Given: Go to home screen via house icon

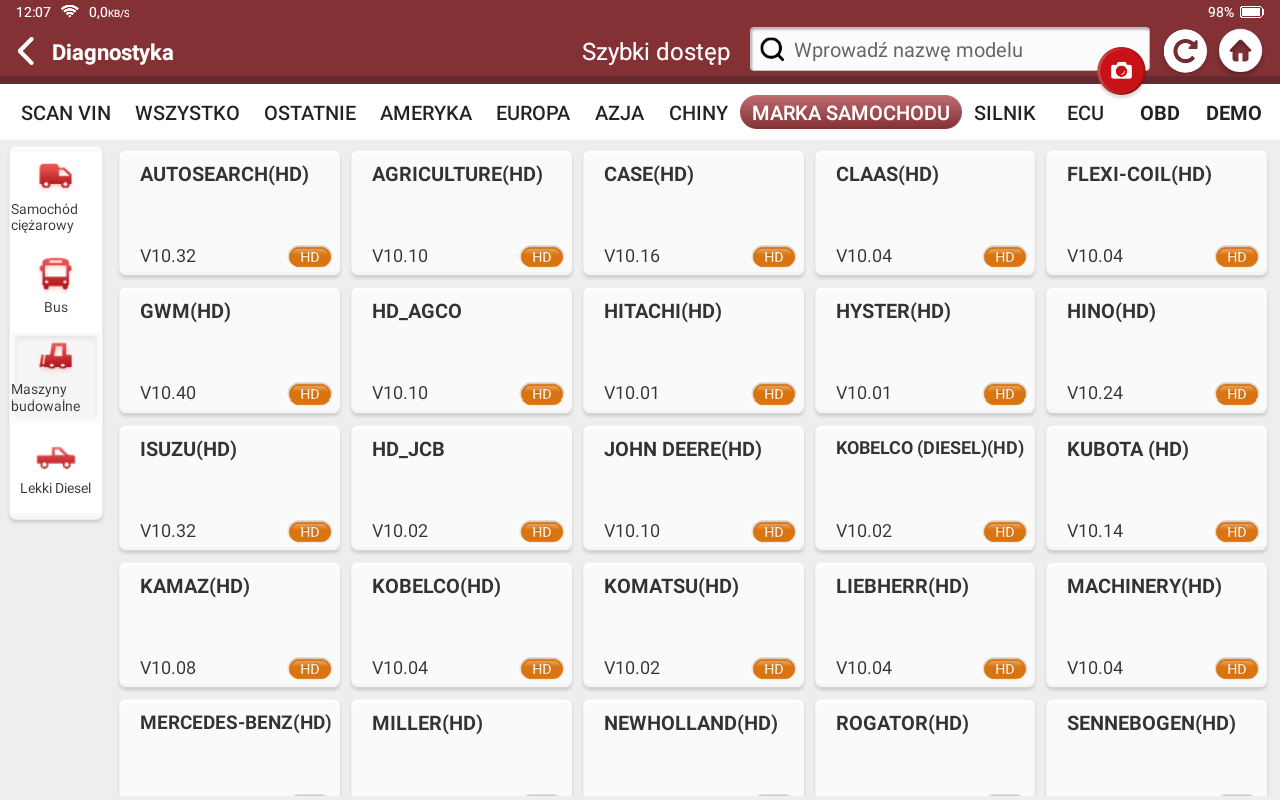Looking at the screenshot, I should (x=1240, y=51).
